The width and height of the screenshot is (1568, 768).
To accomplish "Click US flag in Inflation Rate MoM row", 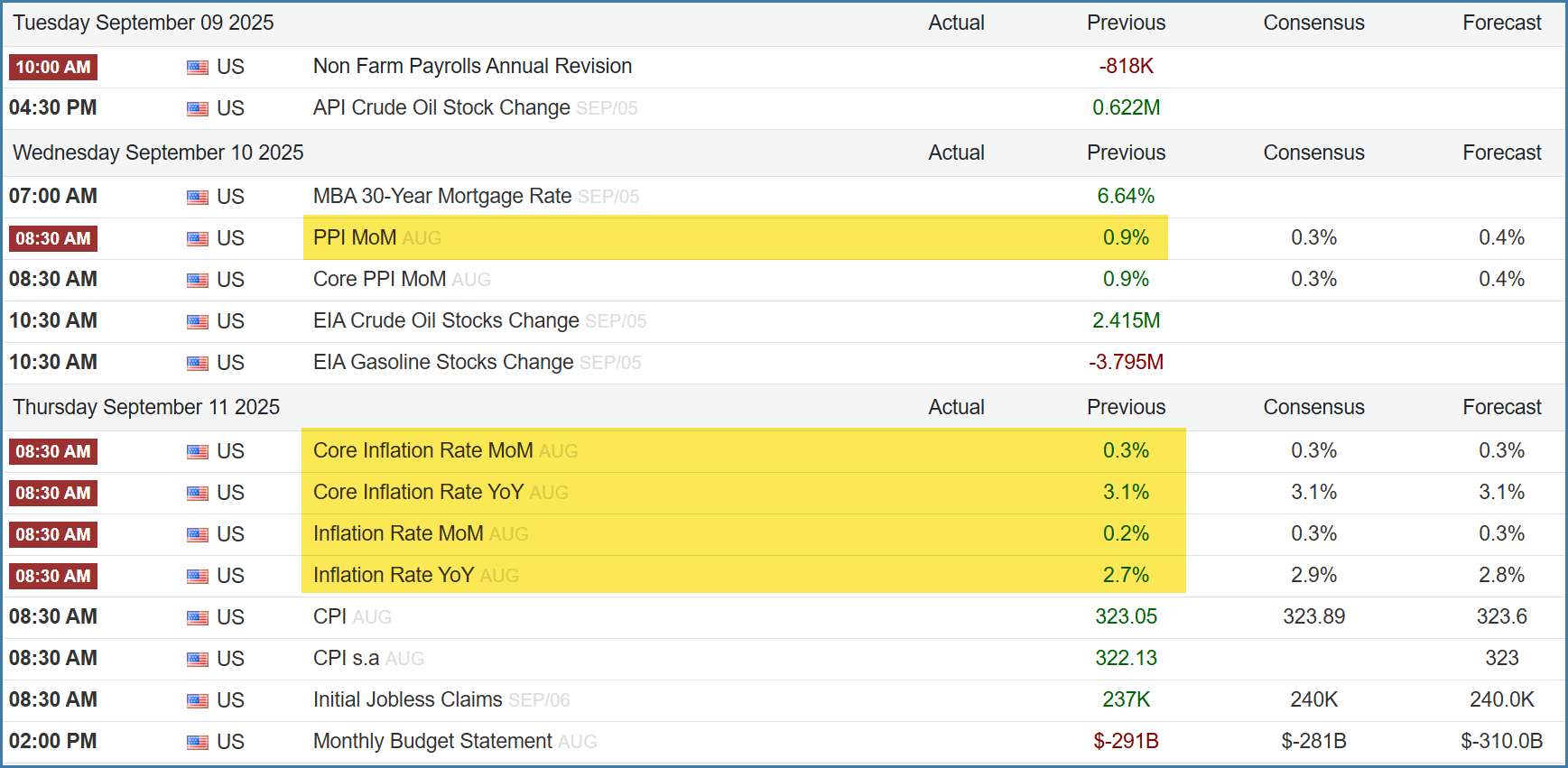I will pos(198,535).
